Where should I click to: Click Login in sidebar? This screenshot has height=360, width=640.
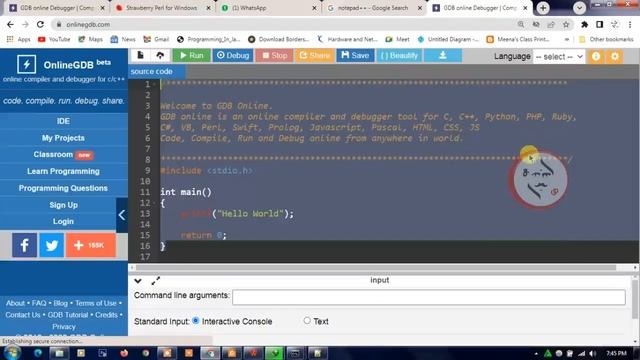[63, 221]
